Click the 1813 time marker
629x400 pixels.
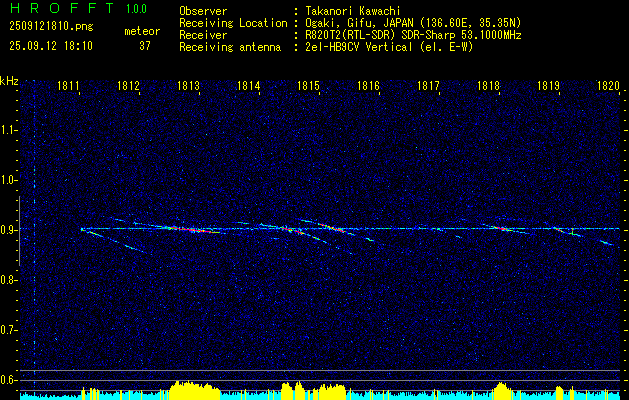click(x=188, y=85)
